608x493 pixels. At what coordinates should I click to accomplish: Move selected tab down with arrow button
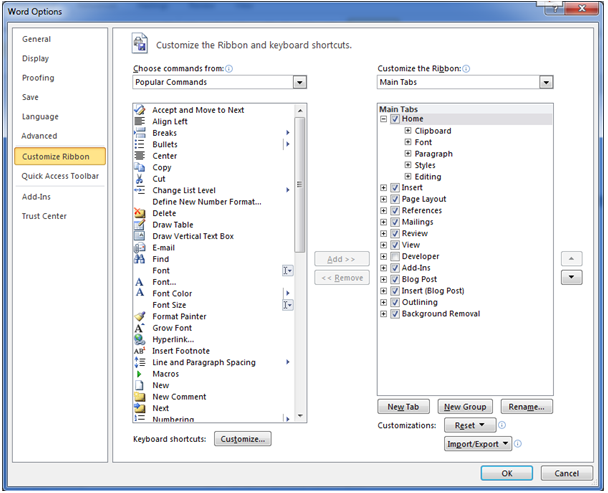coord(571,277)
